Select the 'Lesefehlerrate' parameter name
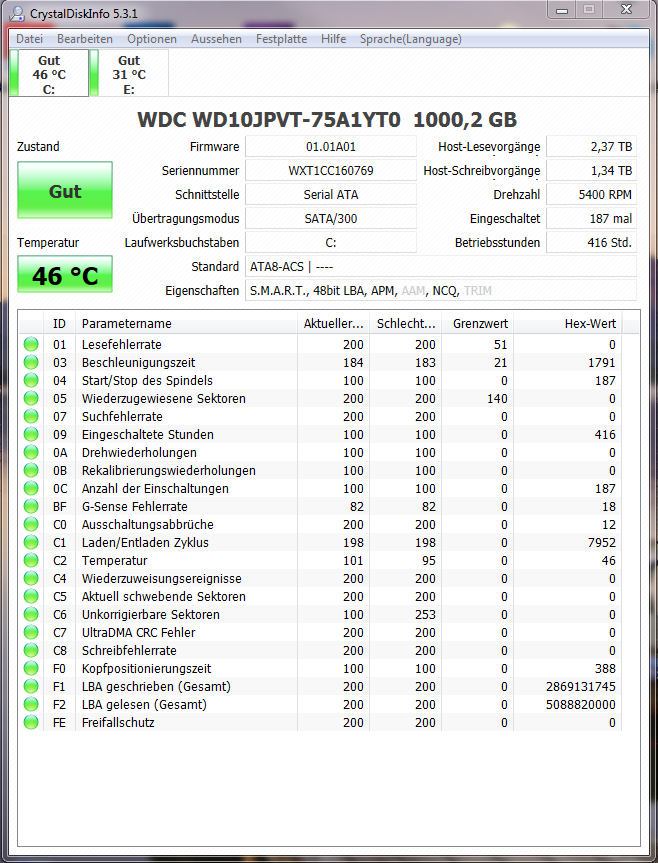 [x=122, y=345]
